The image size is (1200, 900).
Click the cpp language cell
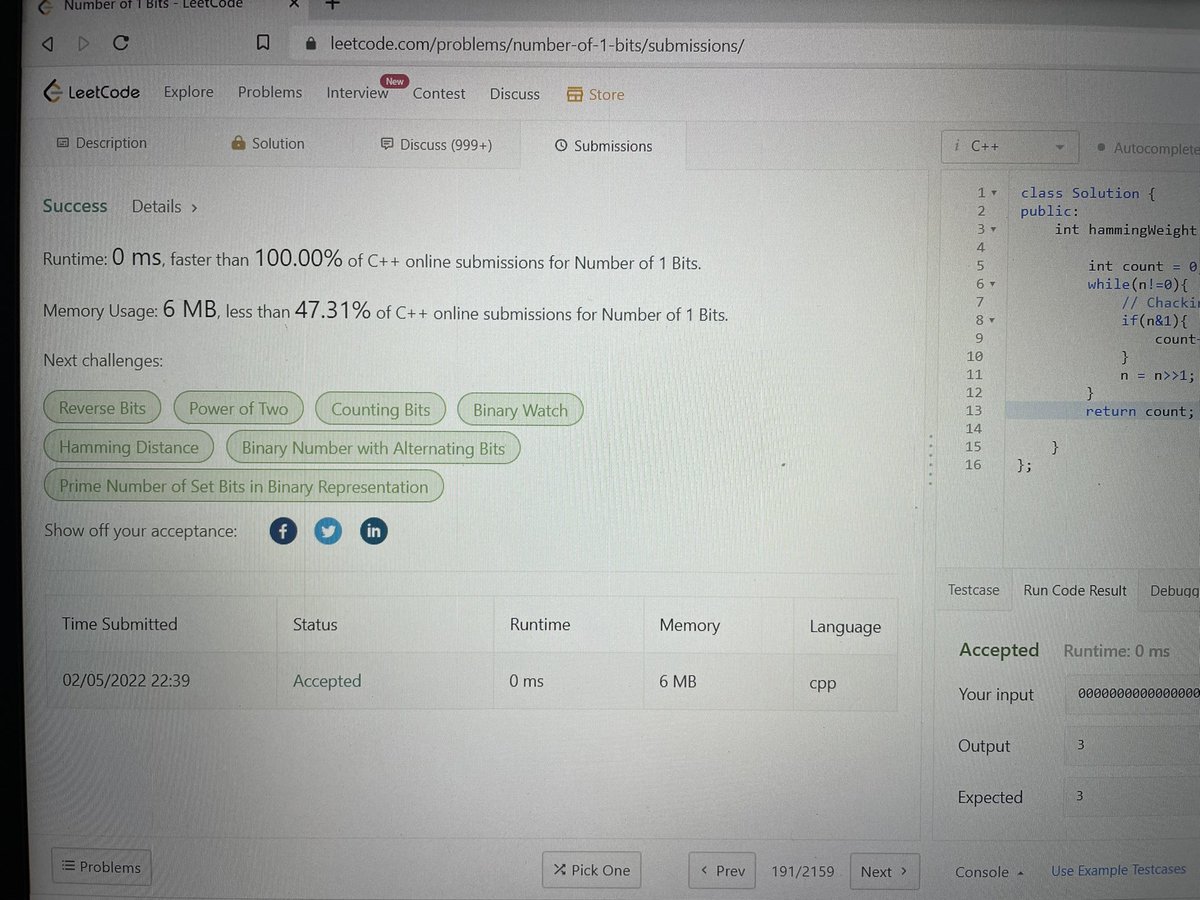[x=822, y=685]
